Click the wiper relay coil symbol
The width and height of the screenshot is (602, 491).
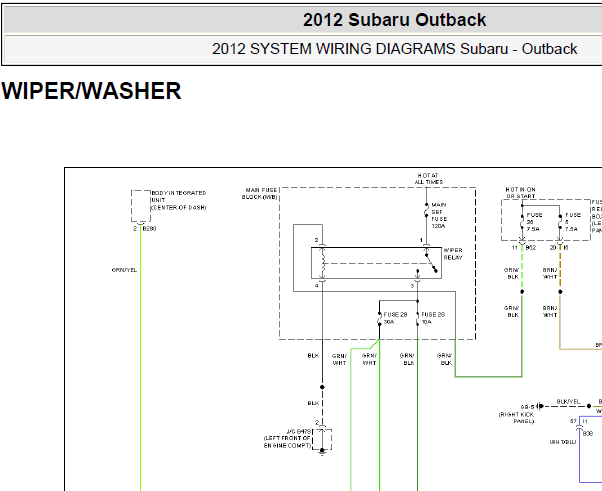[x=323, y=263]
